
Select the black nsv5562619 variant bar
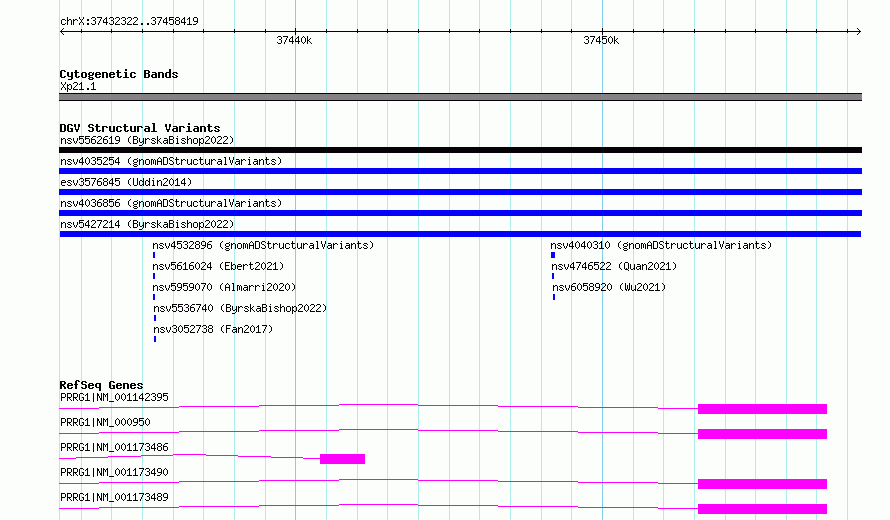[x=460, y=150]
